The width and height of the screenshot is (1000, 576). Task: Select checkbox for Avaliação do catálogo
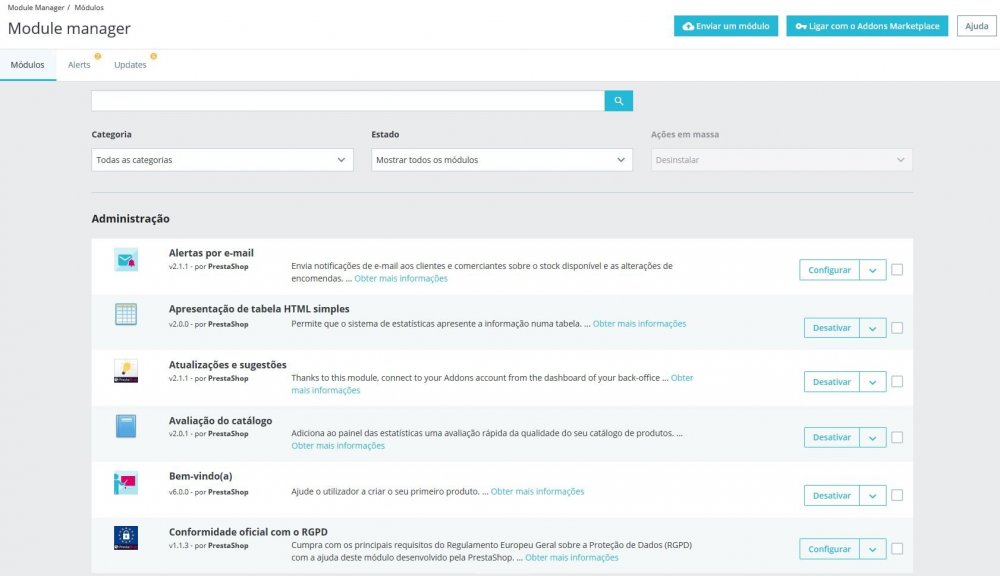[897, 438]
